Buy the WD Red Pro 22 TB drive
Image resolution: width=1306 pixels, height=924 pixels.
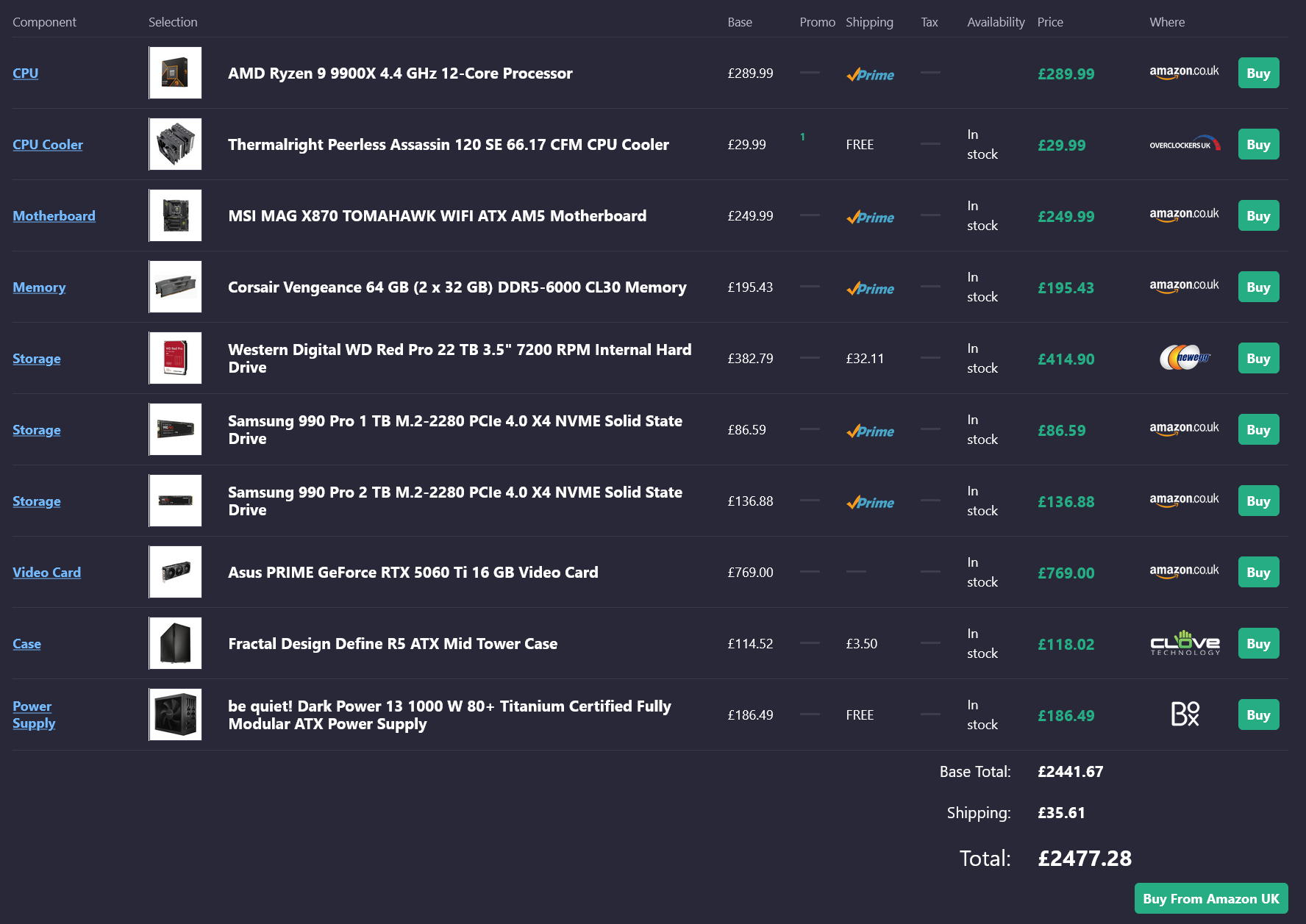1258,359
